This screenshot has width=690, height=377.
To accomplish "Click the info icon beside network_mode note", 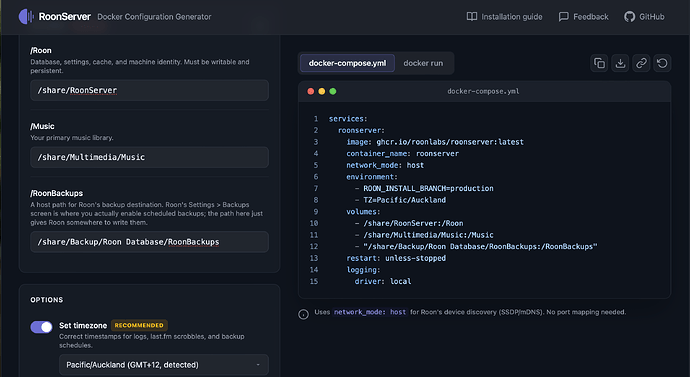I will click(304, 314).
